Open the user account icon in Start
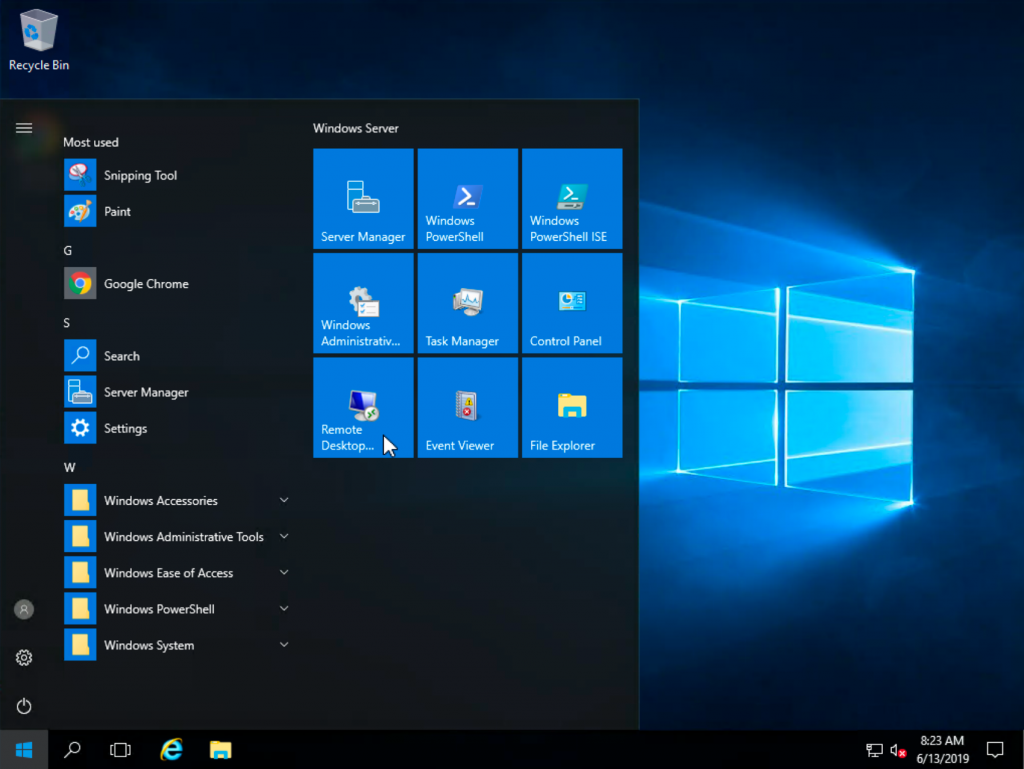 pyautogui.click(x=24, y=610)
